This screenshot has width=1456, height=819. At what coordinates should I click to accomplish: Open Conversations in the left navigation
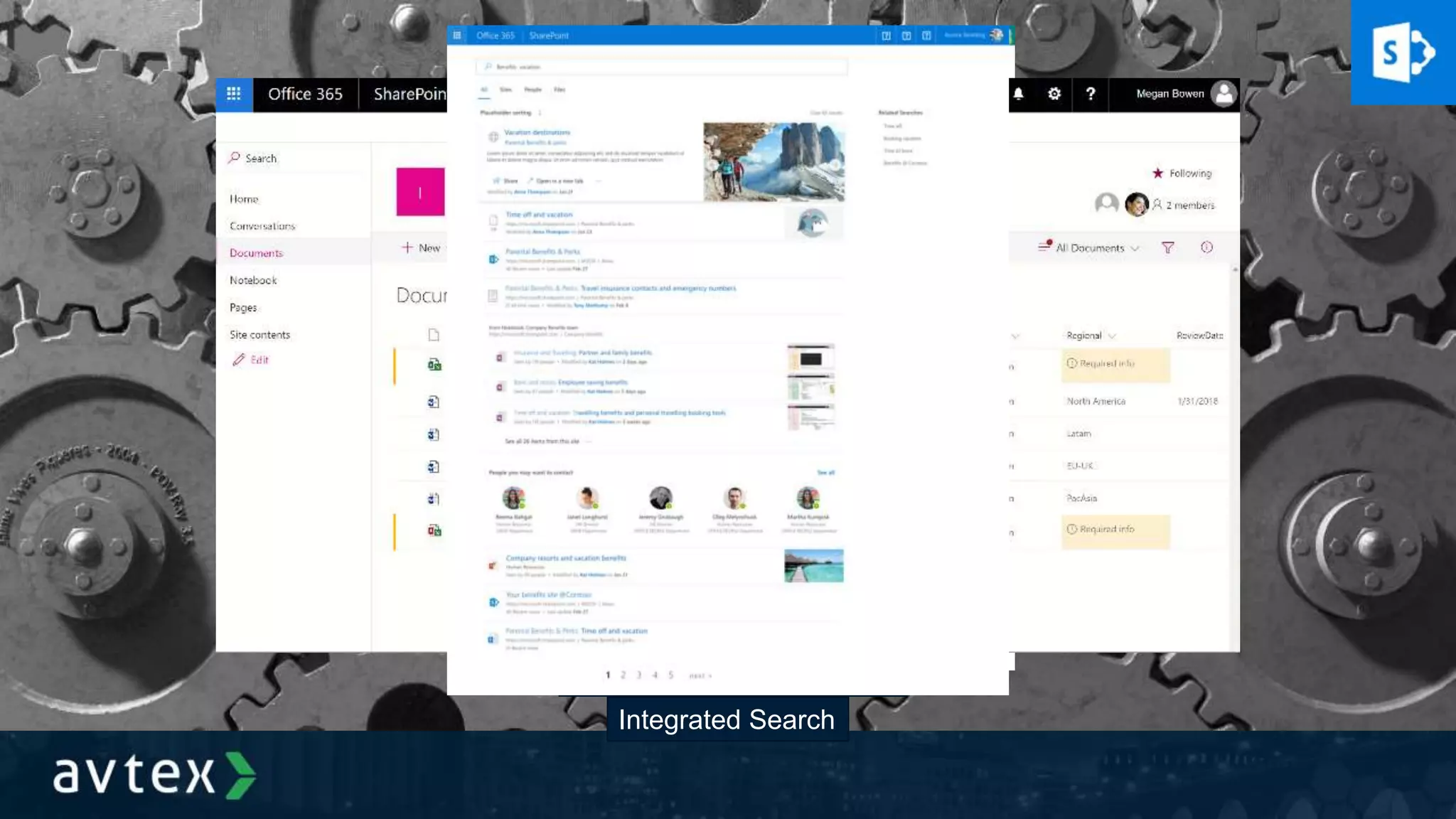262,226
